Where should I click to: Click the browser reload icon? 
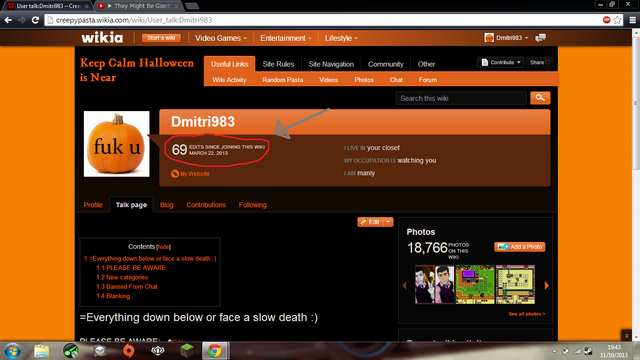(x=36, y=20)
